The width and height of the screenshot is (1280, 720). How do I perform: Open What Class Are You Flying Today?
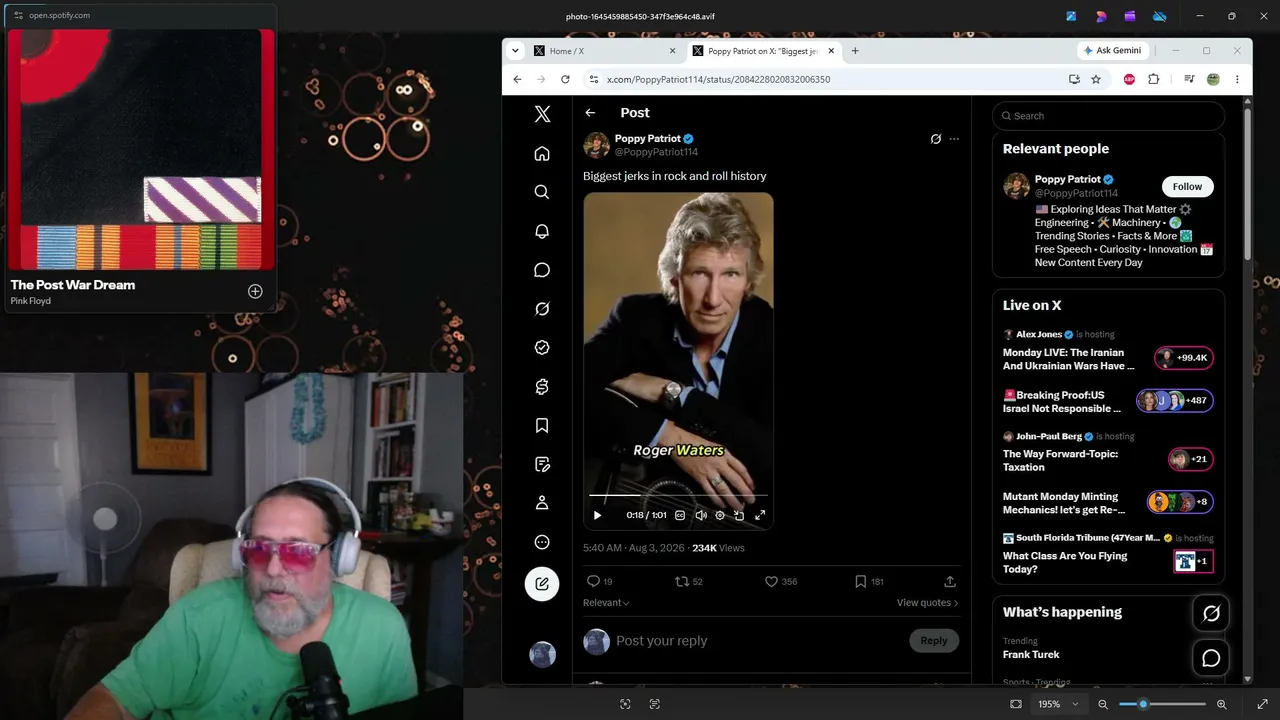click(1108, 556)
